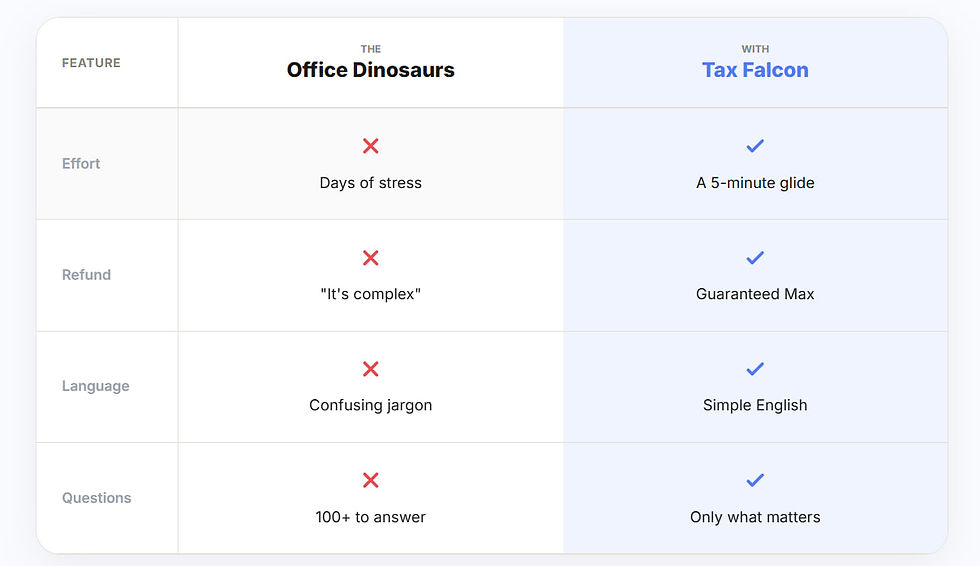Select the "100+ to answer" text
The width and height of the screenshot is (980, 566).
tap(371, 517)
